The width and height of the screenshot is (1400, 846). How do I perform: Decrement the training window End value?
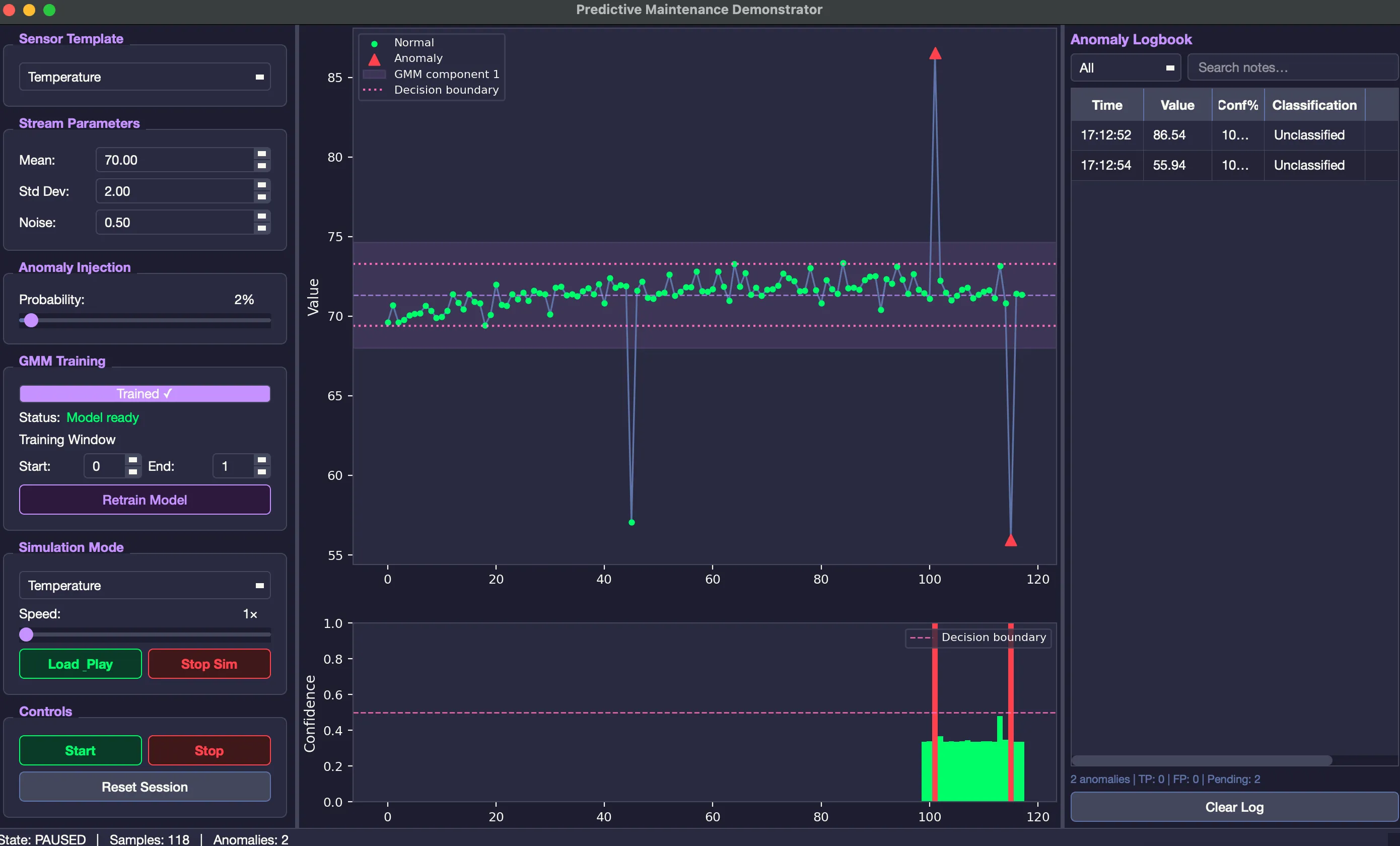[x=261, y=472]
